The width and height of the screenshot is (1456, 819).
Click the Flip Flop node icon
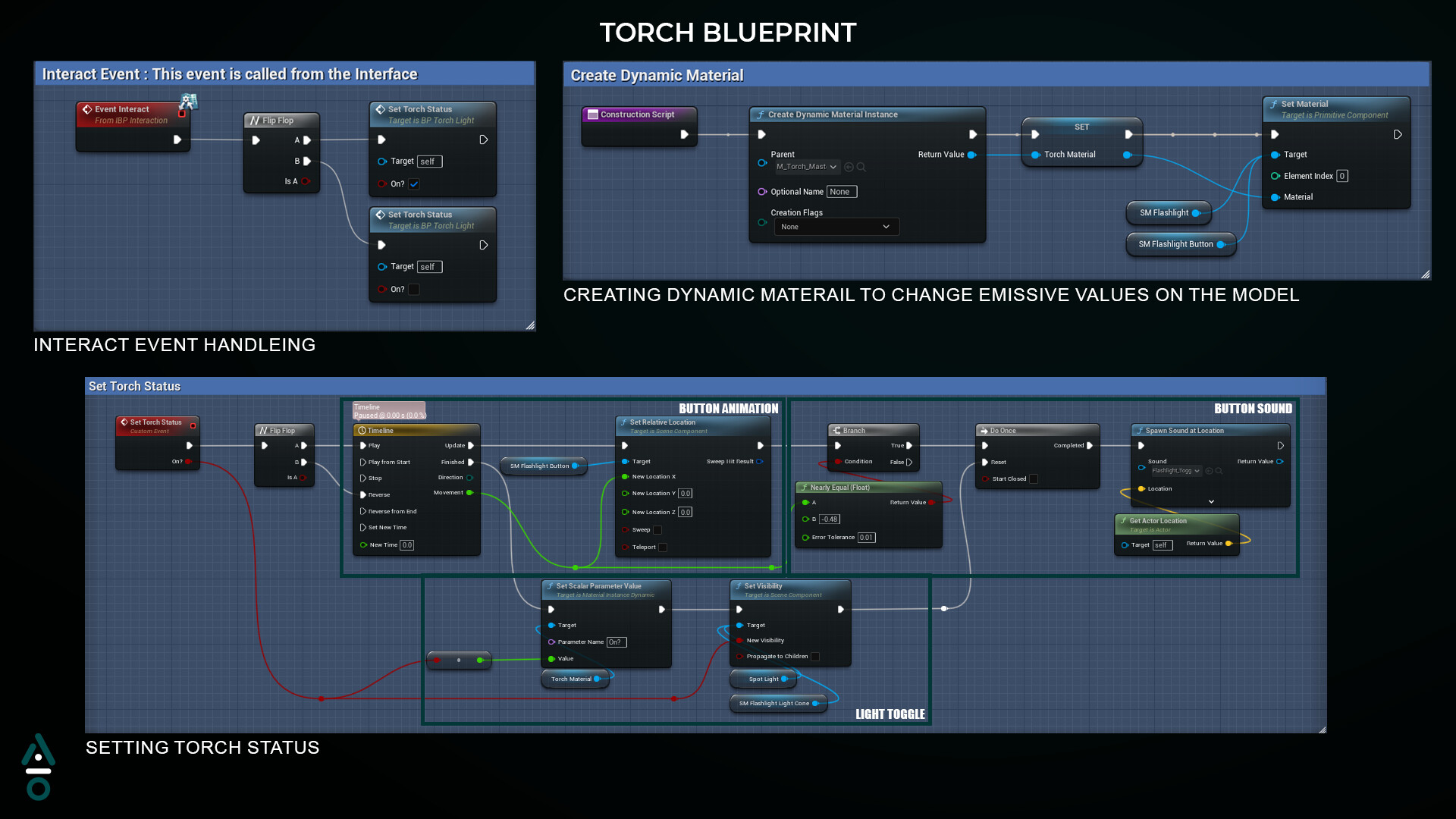[255, 120]
